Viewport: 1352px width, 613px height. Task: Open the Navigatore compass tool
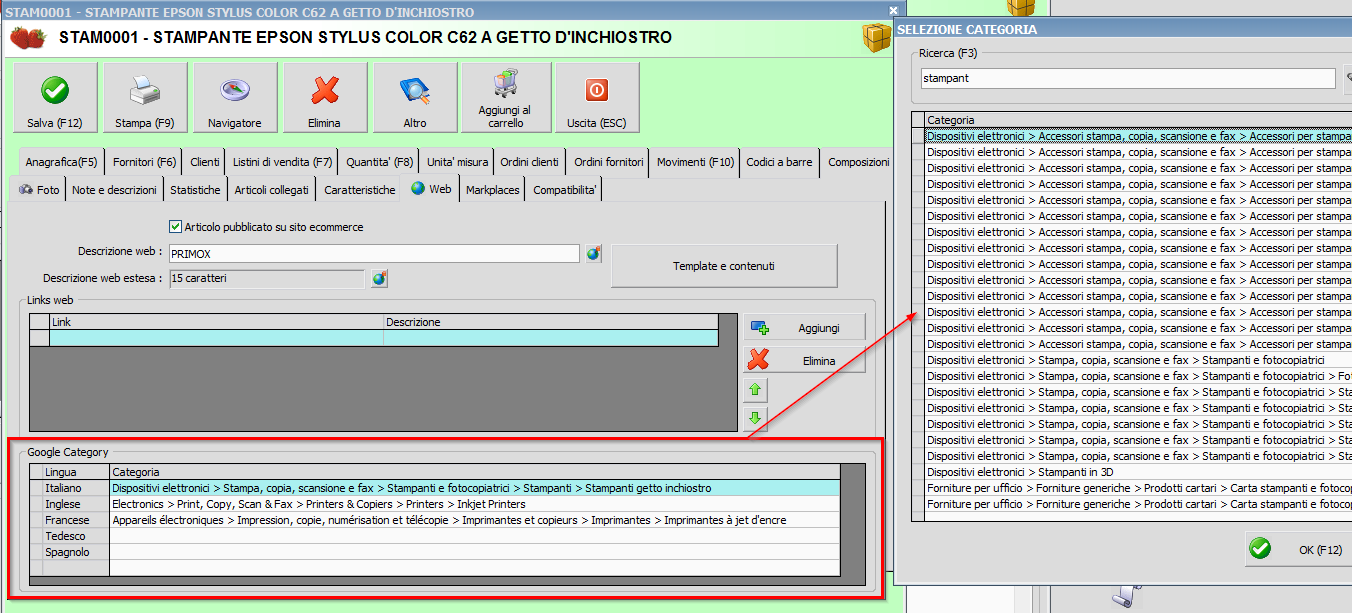[235, 97]
